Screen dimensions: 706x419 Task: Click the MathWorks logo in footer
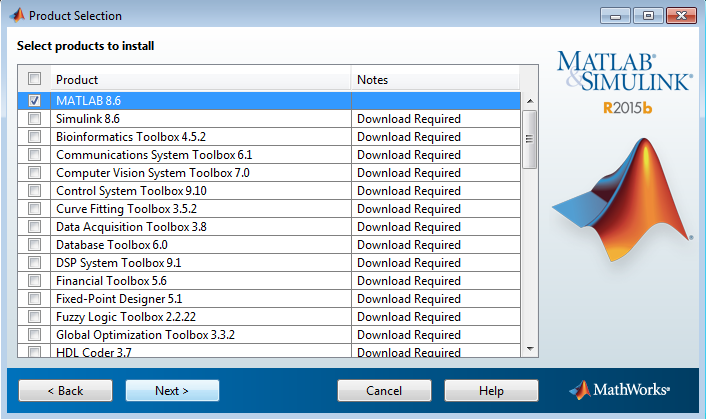pyautogui.click(x=619, y=390)
